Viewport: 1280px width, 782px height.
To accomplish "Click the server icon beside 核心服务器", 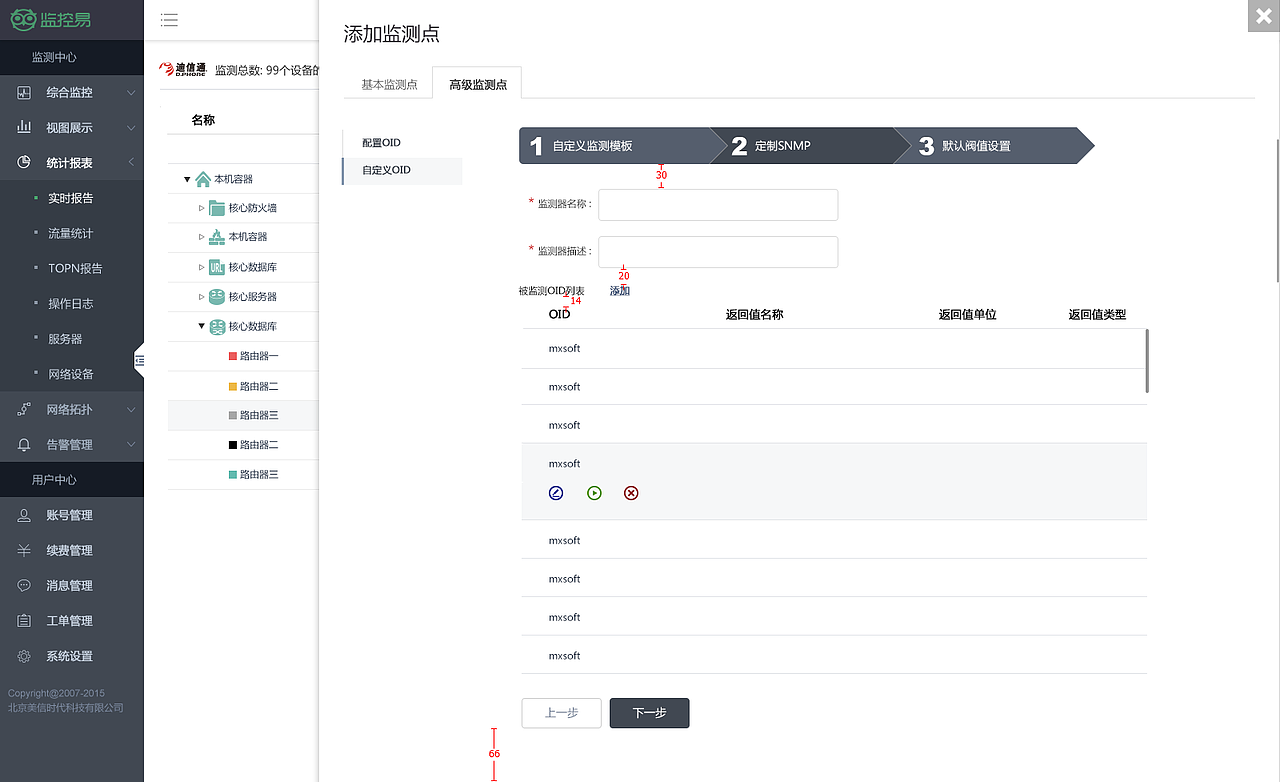I will click(217, 297).
